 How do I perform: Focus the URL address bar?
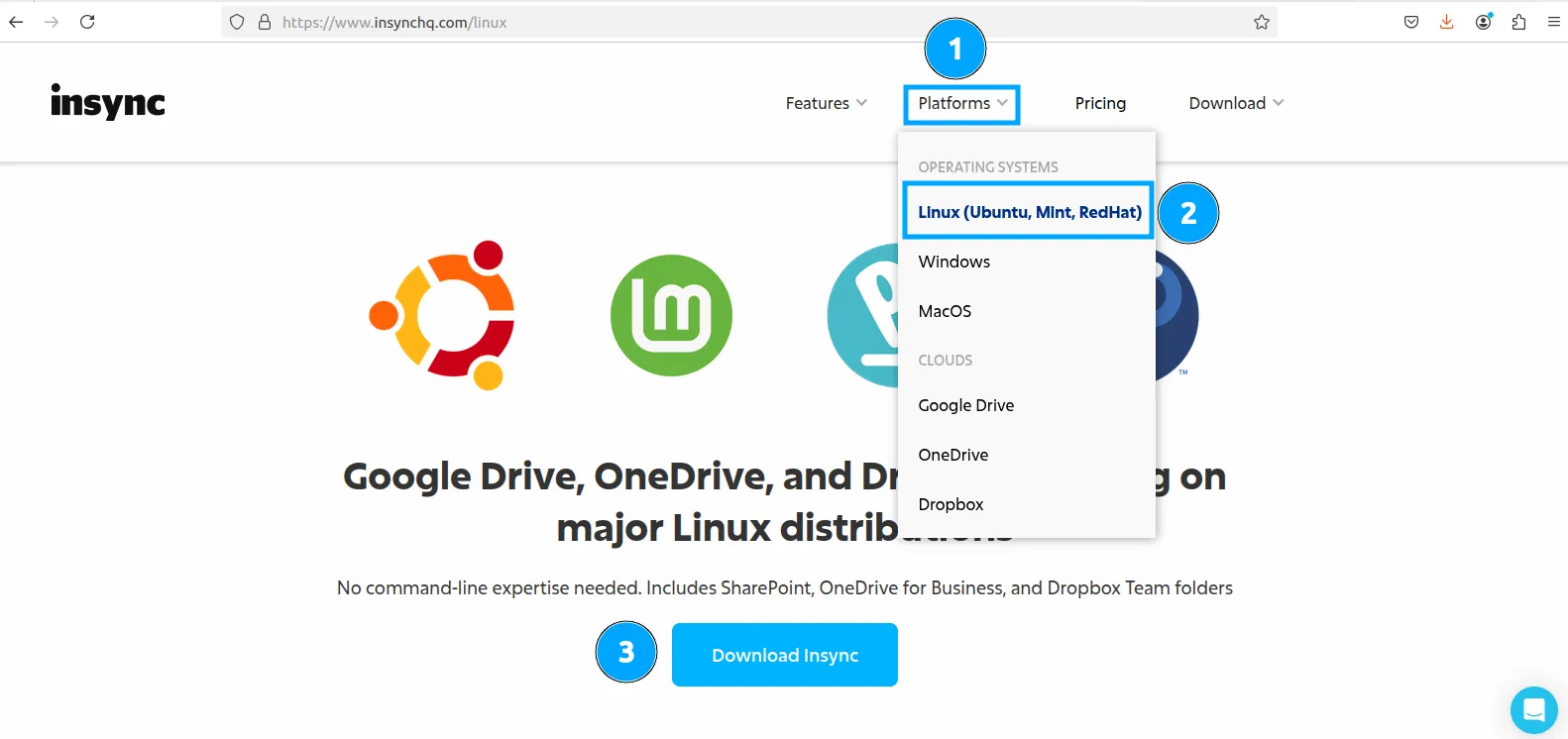[x=748, y=22]
